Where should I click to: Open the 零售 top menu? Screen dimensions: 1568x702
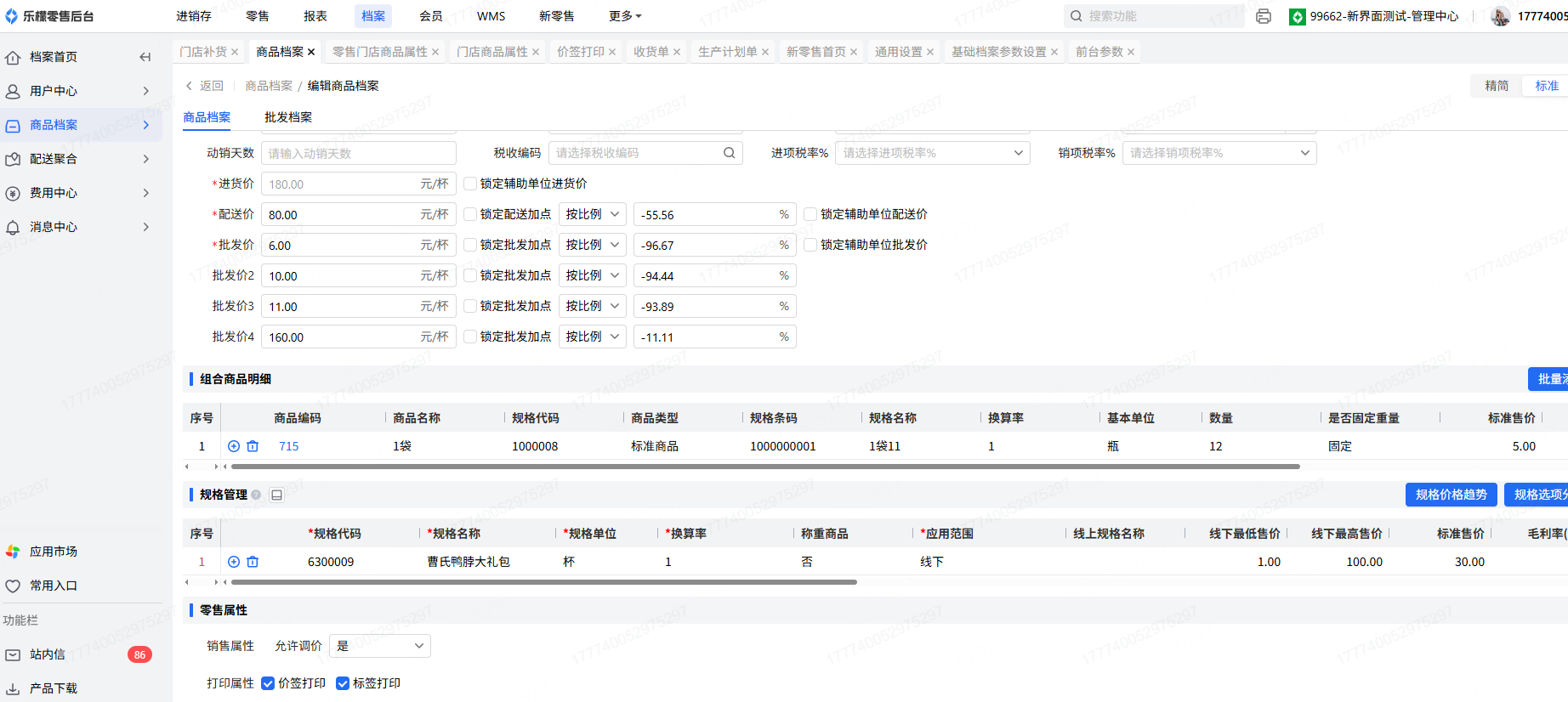click(258, 16)
